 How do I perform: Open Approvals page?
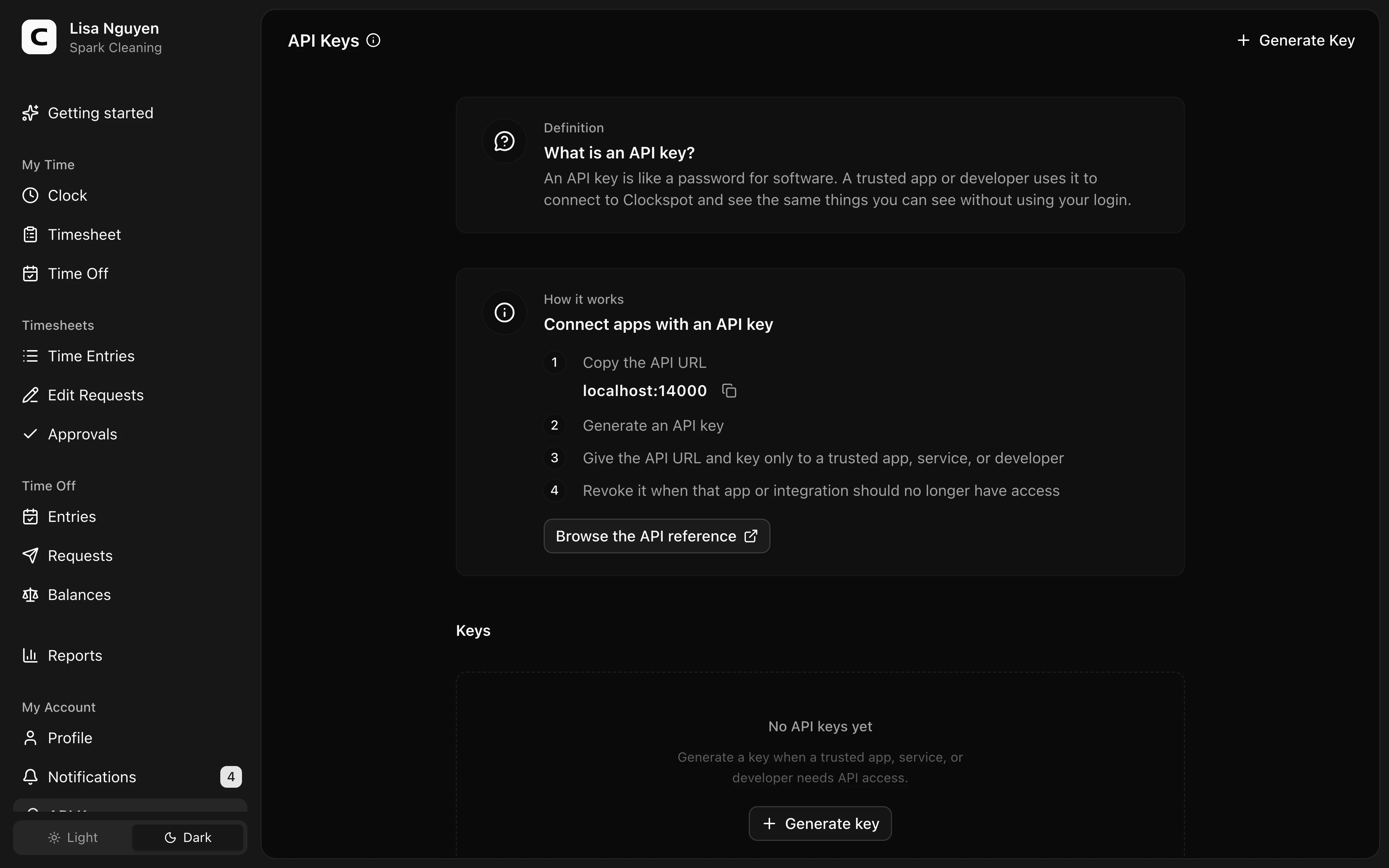[x=130, y=434]
